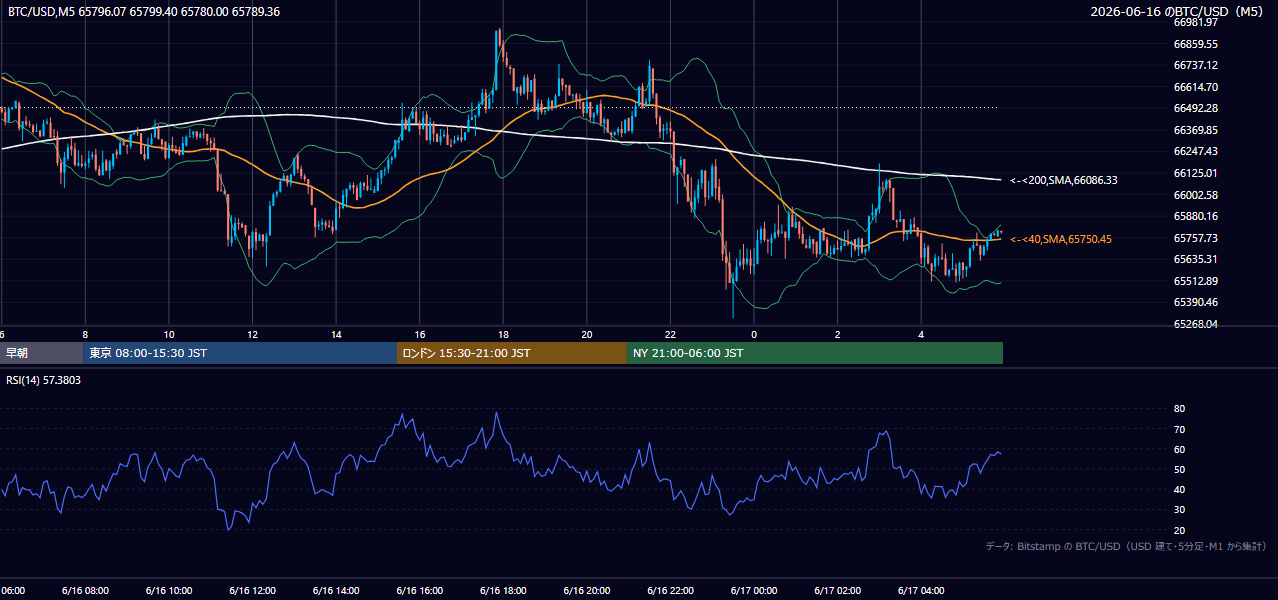The height and width of the screenshot is (600, 1278).
Task: Click hour marker 18 under price chart
Action: (x=503, y=334)
